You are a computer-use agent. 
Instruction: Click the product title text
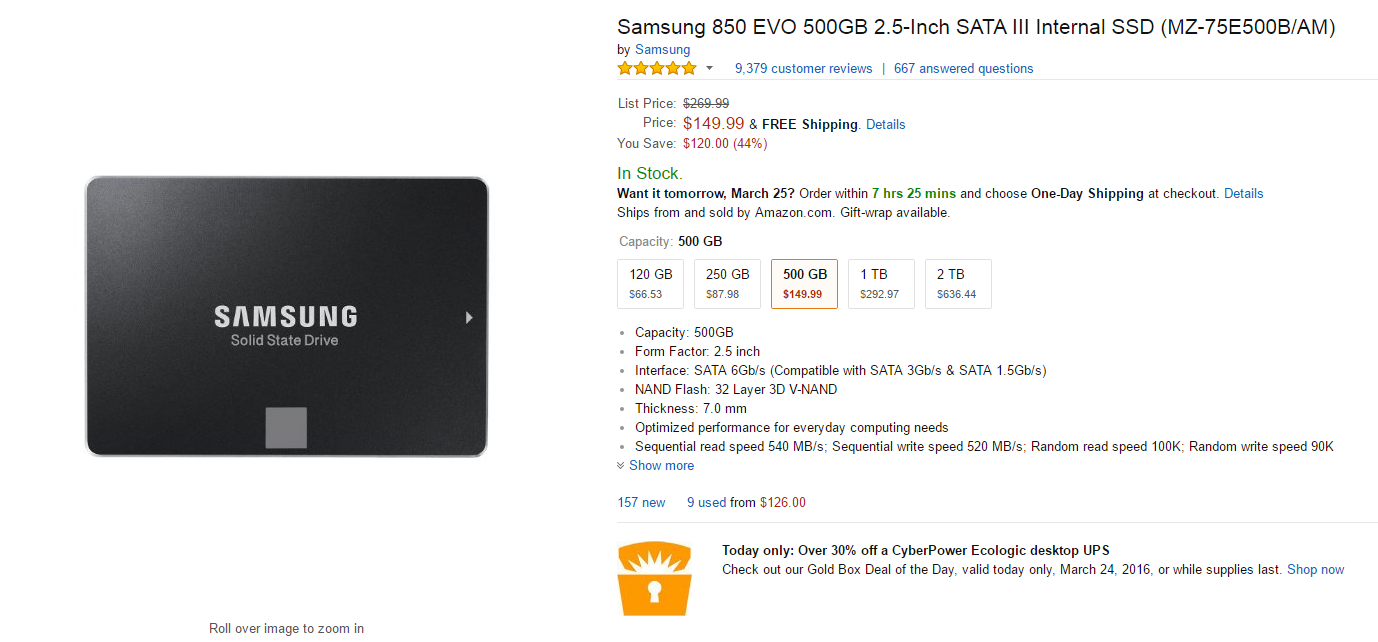[x=976, y=27]
